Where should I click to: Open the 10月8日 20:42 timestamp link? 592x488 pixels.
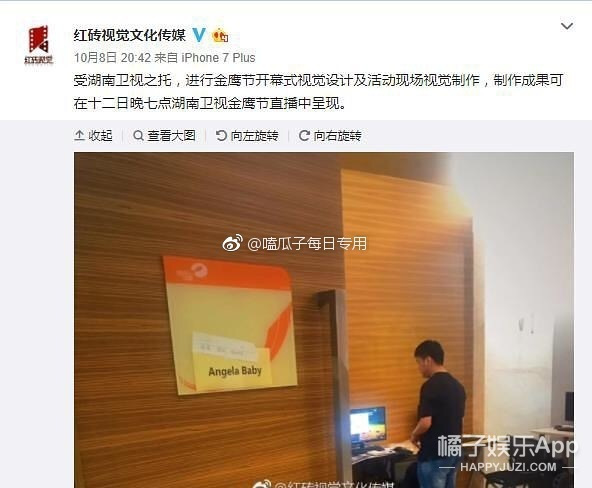[112, 58]
